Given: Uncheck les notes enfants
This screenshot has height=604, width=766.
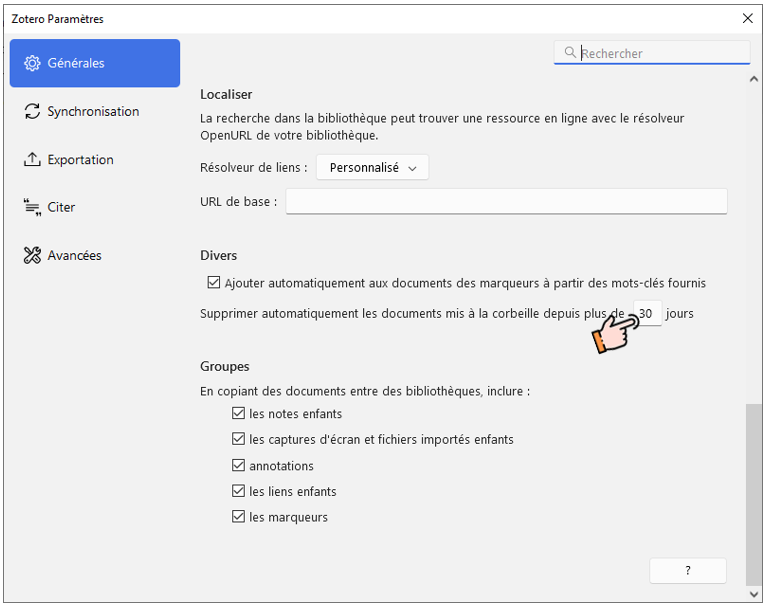Looking at the screenshot, I should point(238,413).
